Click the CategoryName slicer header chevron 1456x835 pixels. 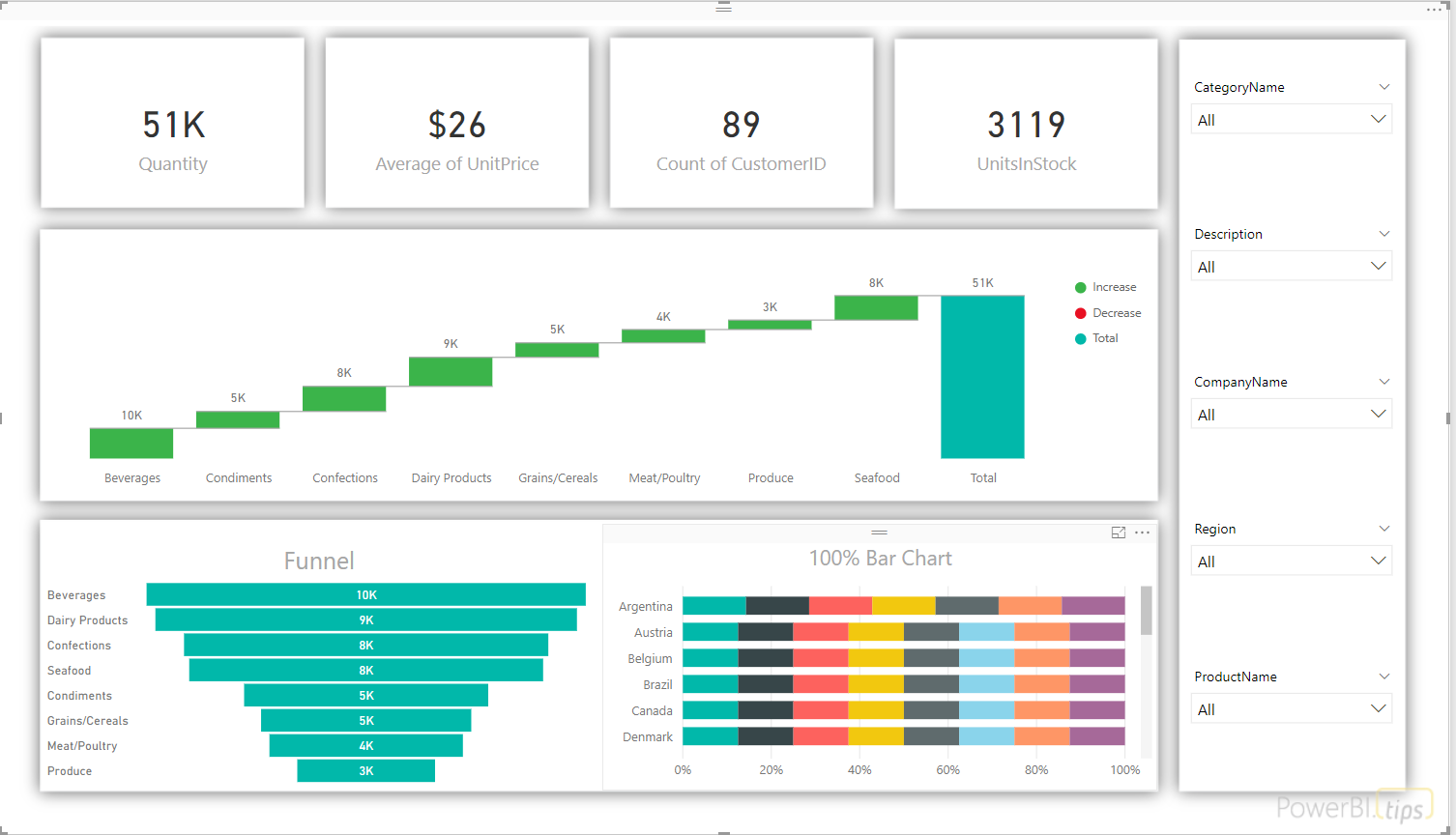[1383, 87]
